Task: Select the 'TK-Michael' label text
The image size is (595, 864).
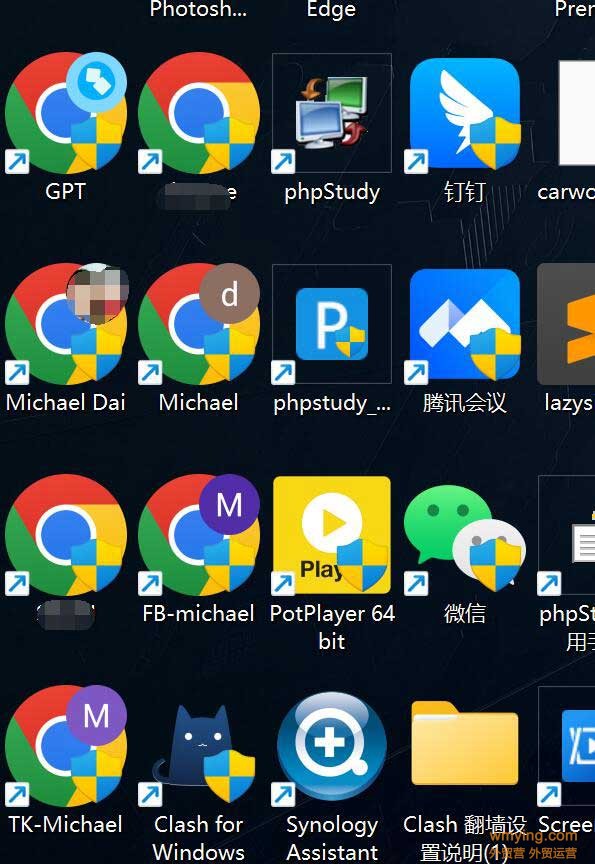Action: click(66, 824)
